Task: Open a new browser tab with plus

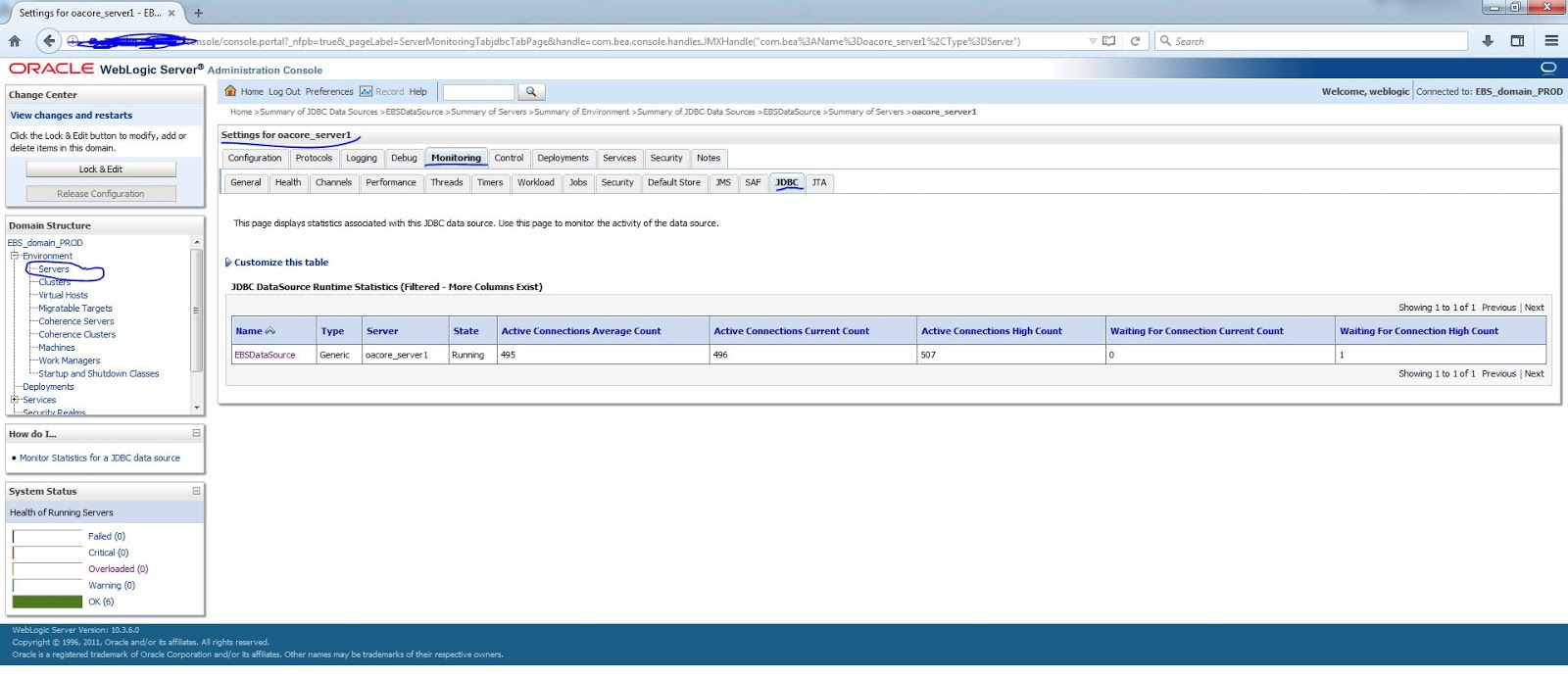Action: coord(198,13)
